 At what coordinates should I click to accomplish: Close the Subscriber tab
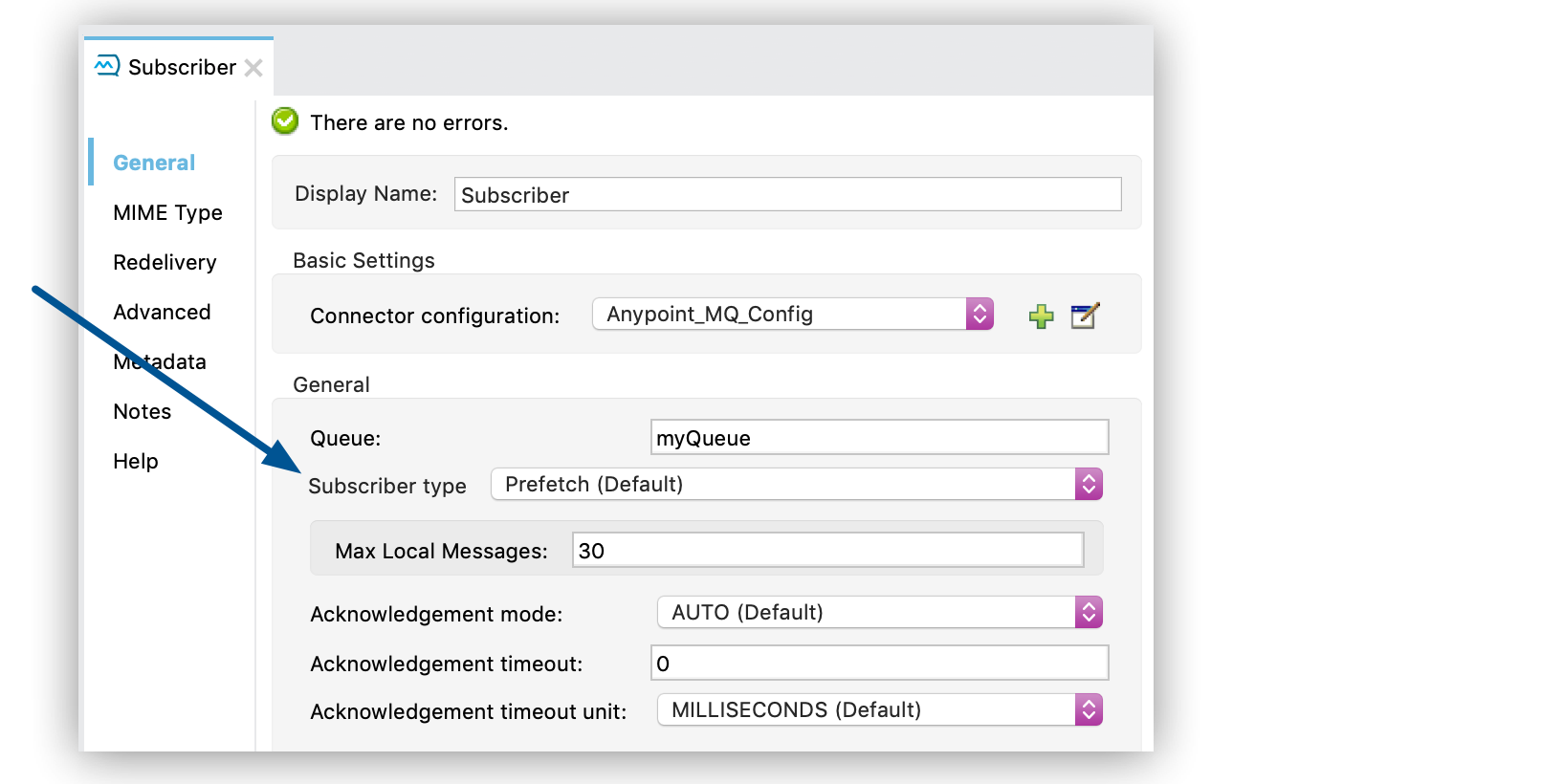pyautogui.click(x=253, y=68)
